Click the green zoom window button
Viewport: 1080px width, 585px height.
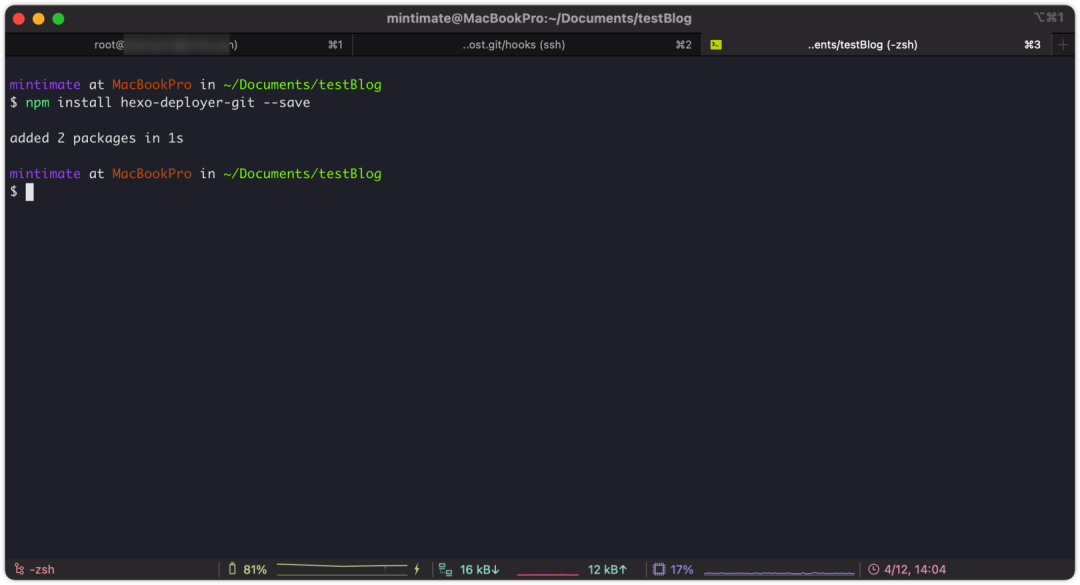point(59,19)
